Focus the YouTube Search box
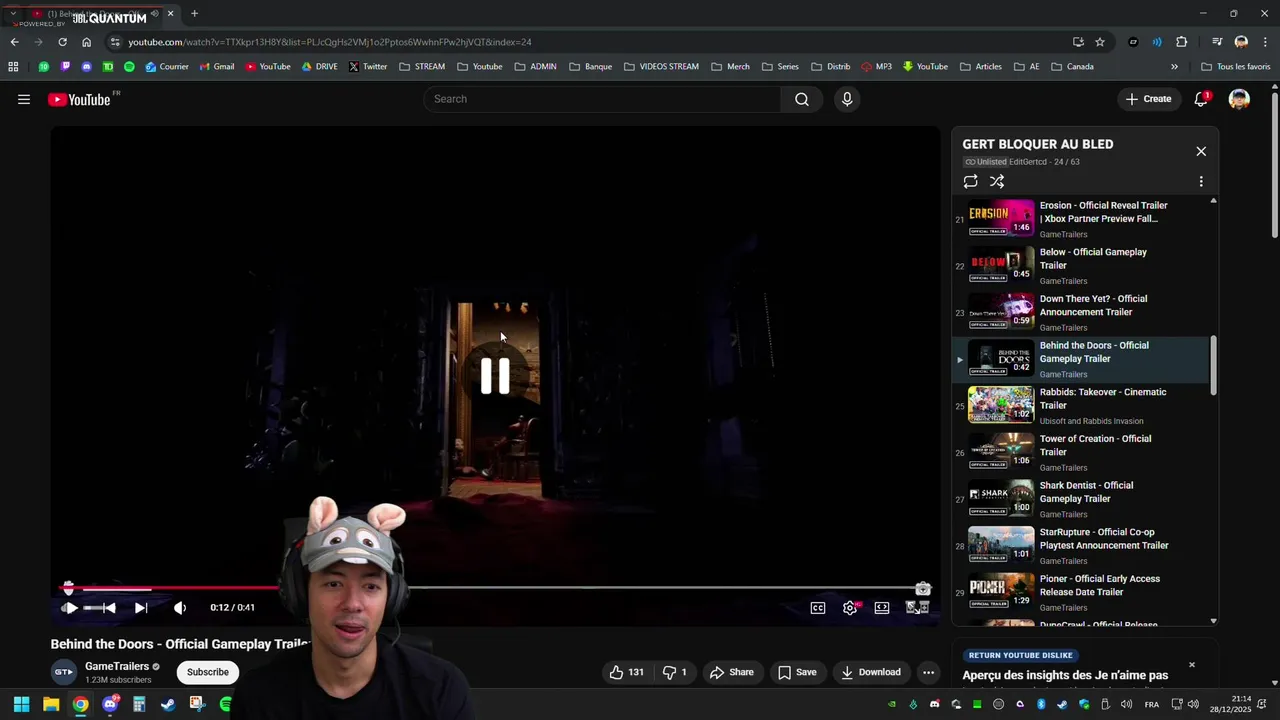This screenshot has height=720, width=1280. [x=602, y=99]
